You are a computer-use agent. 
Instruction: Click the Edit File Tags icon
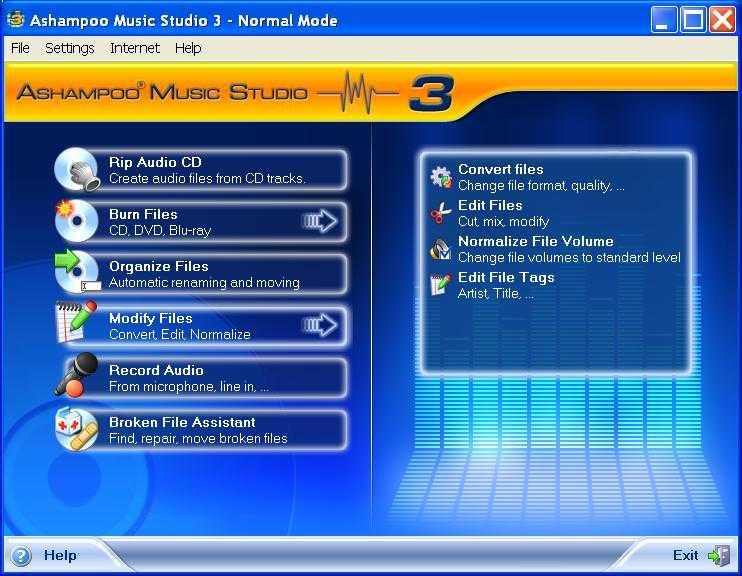pyautogui.click(x=440, y=286)
